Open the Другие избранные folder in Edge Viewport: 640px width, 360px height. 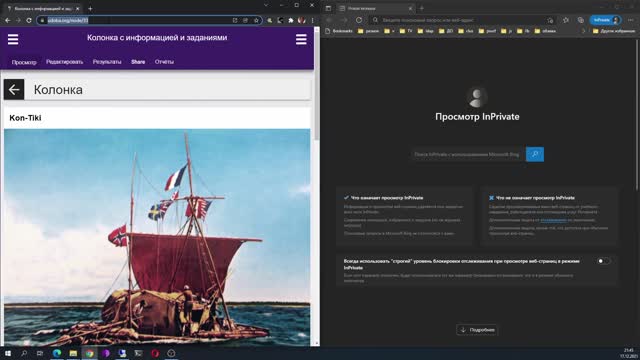pyautogui.click(x=613, y=31)
